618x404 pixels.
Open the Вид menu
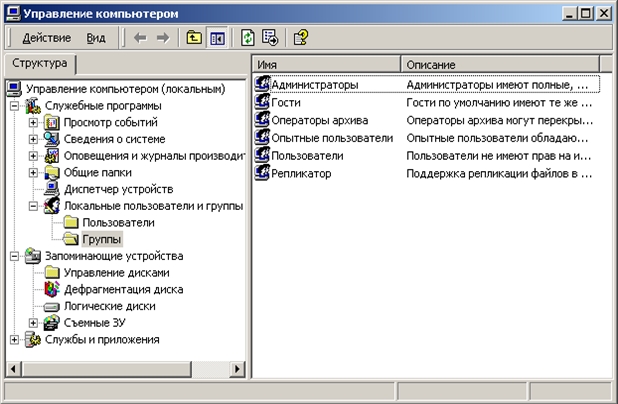coord(95,38)
